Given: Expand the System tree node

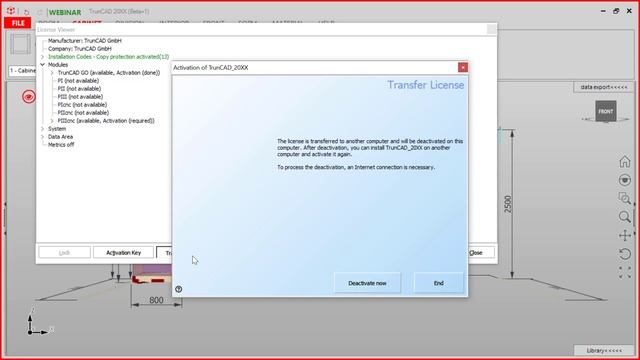Looking at the screenshot, I should 42,129.
